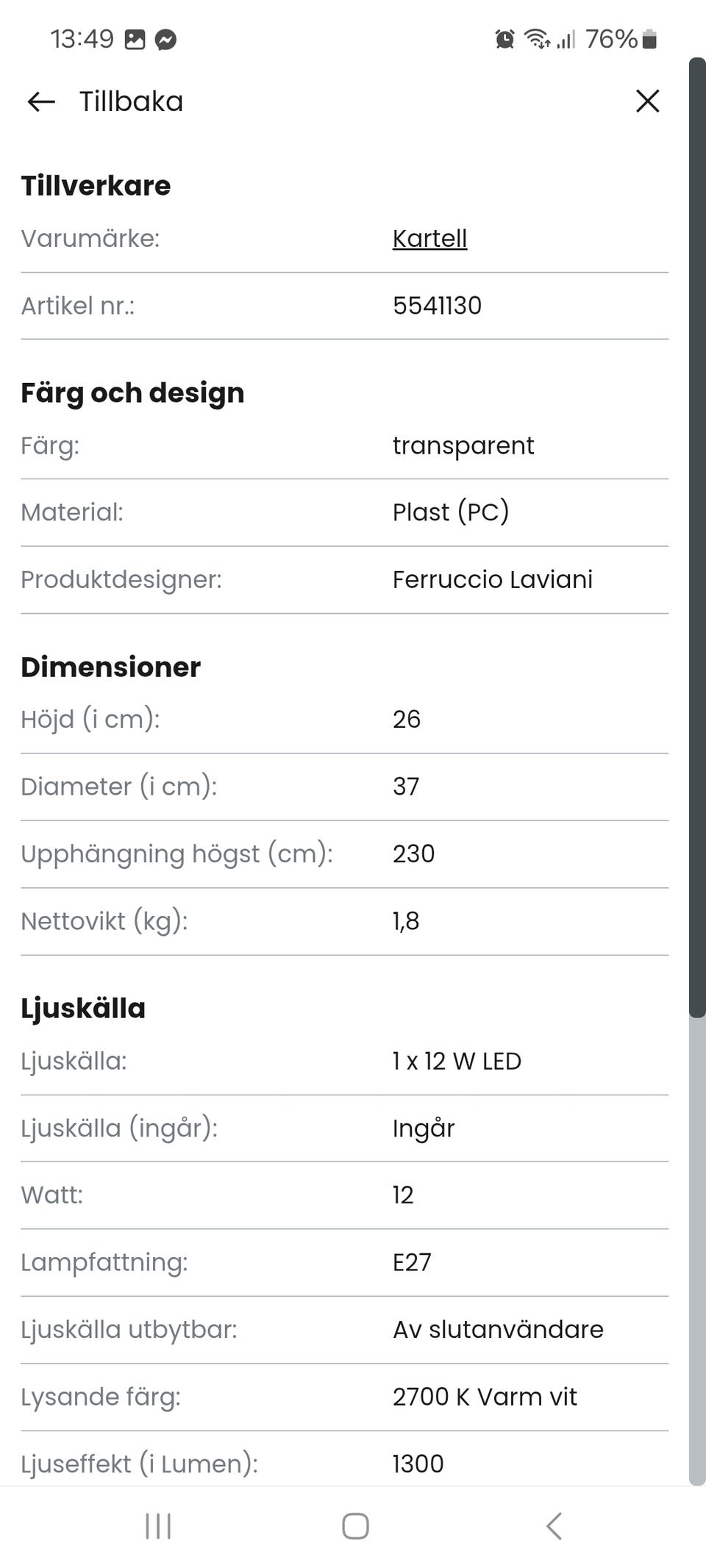Image resolution: width=706 pixels, height=1568 pixels.
Task: Tap the Messenger notification icon
Action: pyautogui.click(x=166, y=39)
